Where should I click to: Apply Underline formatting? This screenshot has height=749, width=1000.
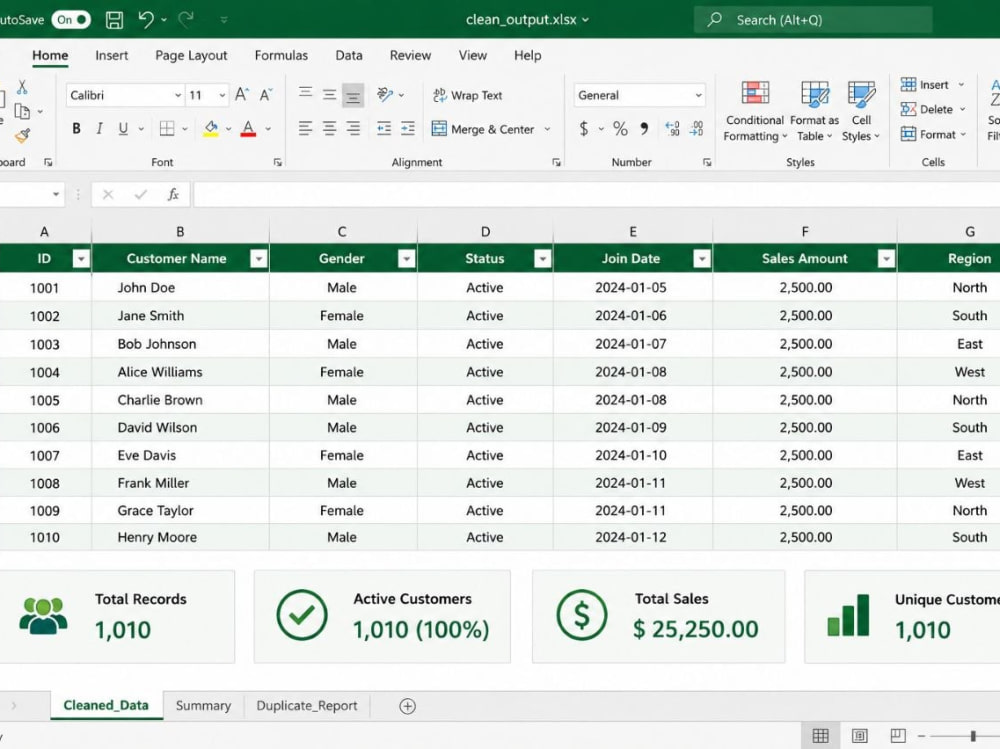pyautogui.click(x=123, y=129)
